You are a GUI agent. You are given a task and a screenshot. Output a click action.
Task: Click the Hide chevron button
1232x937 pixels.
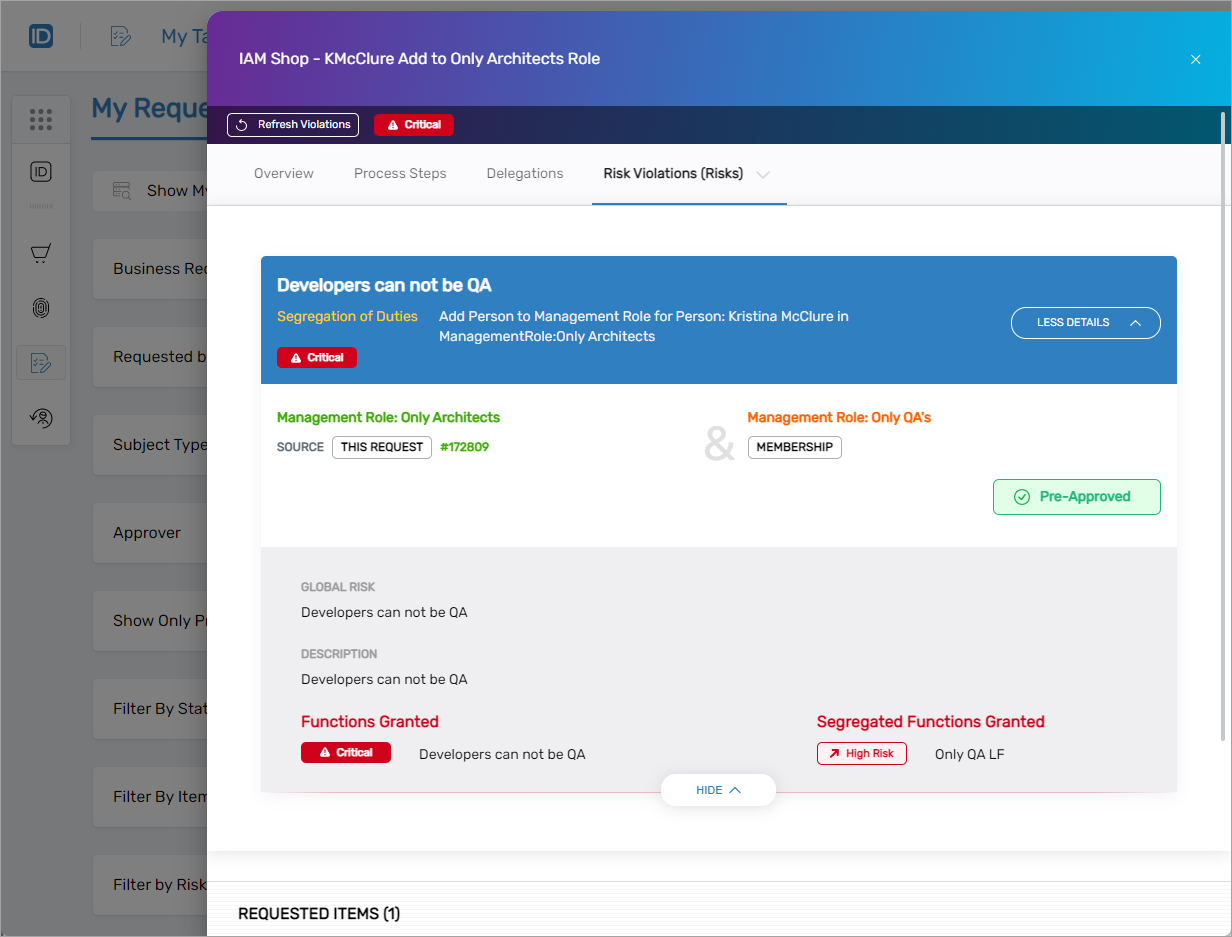click(718, 790)
